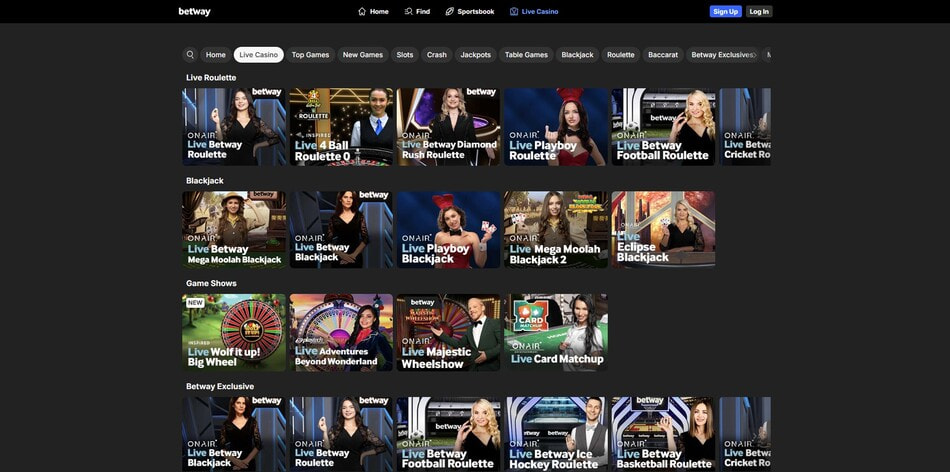Go to Live Casino in top navigation

click(534, 12)
